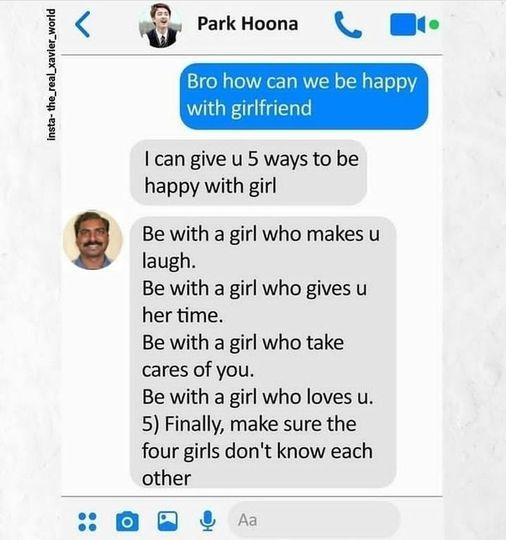Select the 'I can give u 5 ways' bubble
This screenshot has height=540, width=506.
[248, 173]
